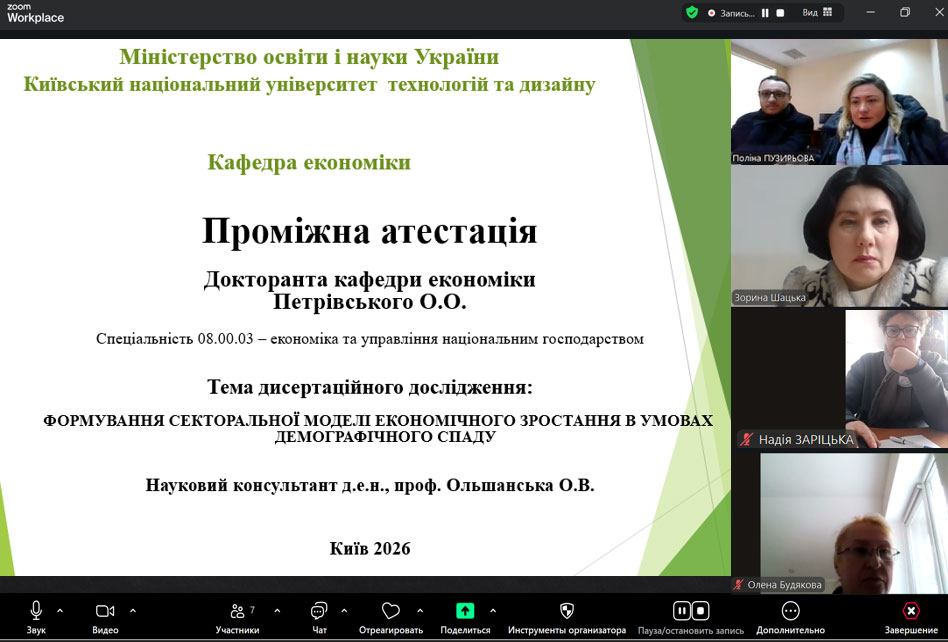The height and width of the screenshot is (642, 948).
Task: Toggle camera with the Видео button
Action: [105, 611]
